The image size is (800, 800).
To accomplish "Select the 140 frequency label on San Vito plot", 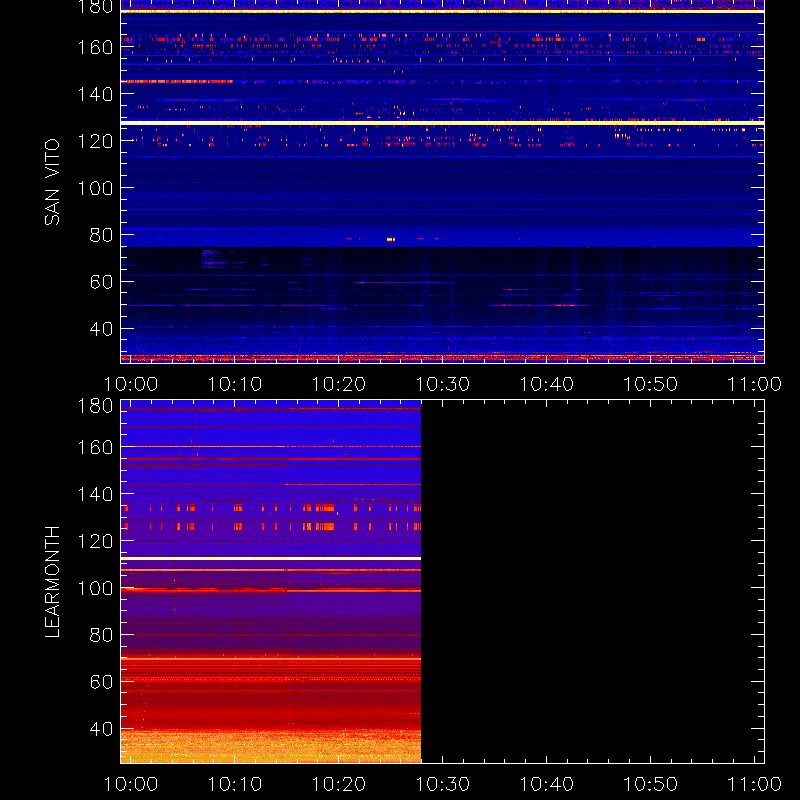I will point(95,94).
